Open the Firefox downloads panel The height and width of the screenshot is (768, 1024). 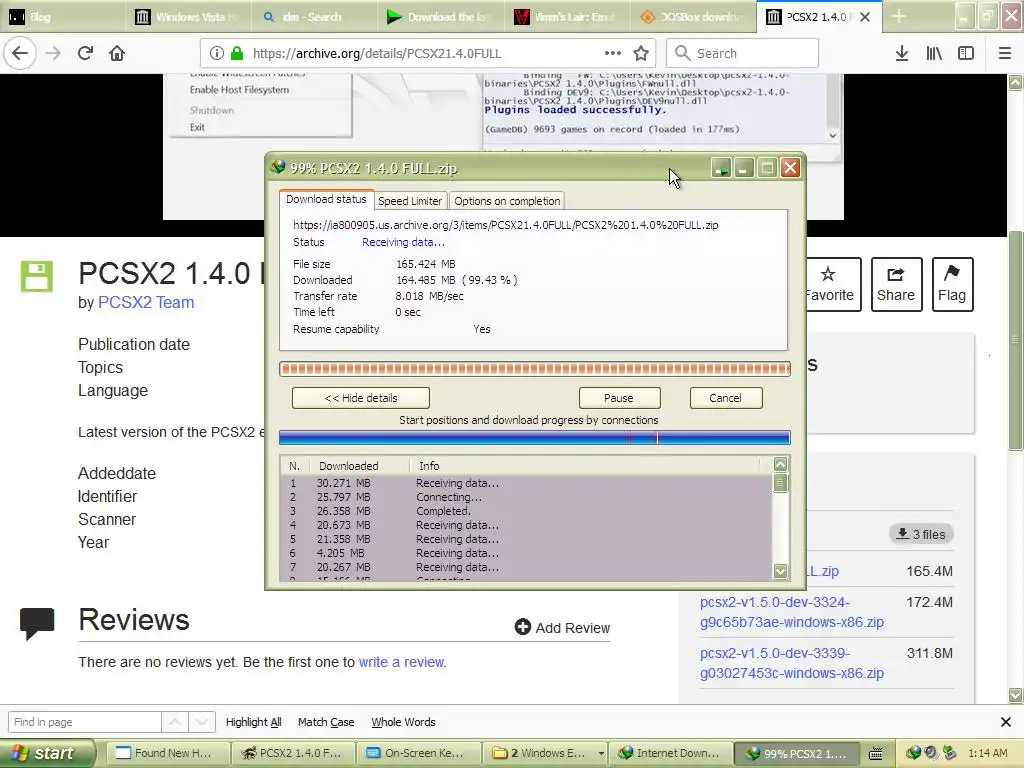tap(902, 53)
